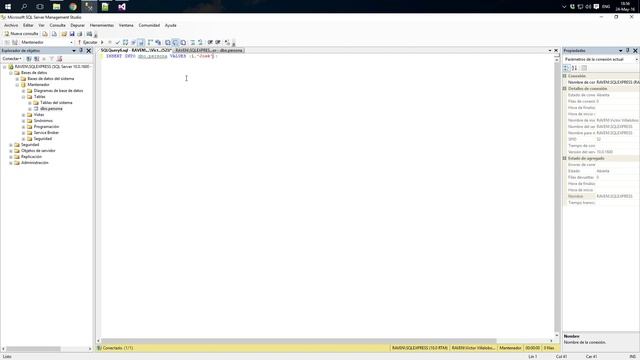Open the Herramientas menu
The image size is (640, 360).
tap(102, 25)
